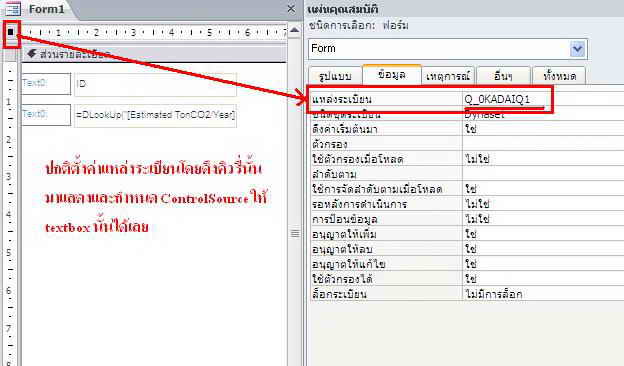Click the form selector square at ruler corner
This screenshot has width=624, height=366.
point(11,32)
